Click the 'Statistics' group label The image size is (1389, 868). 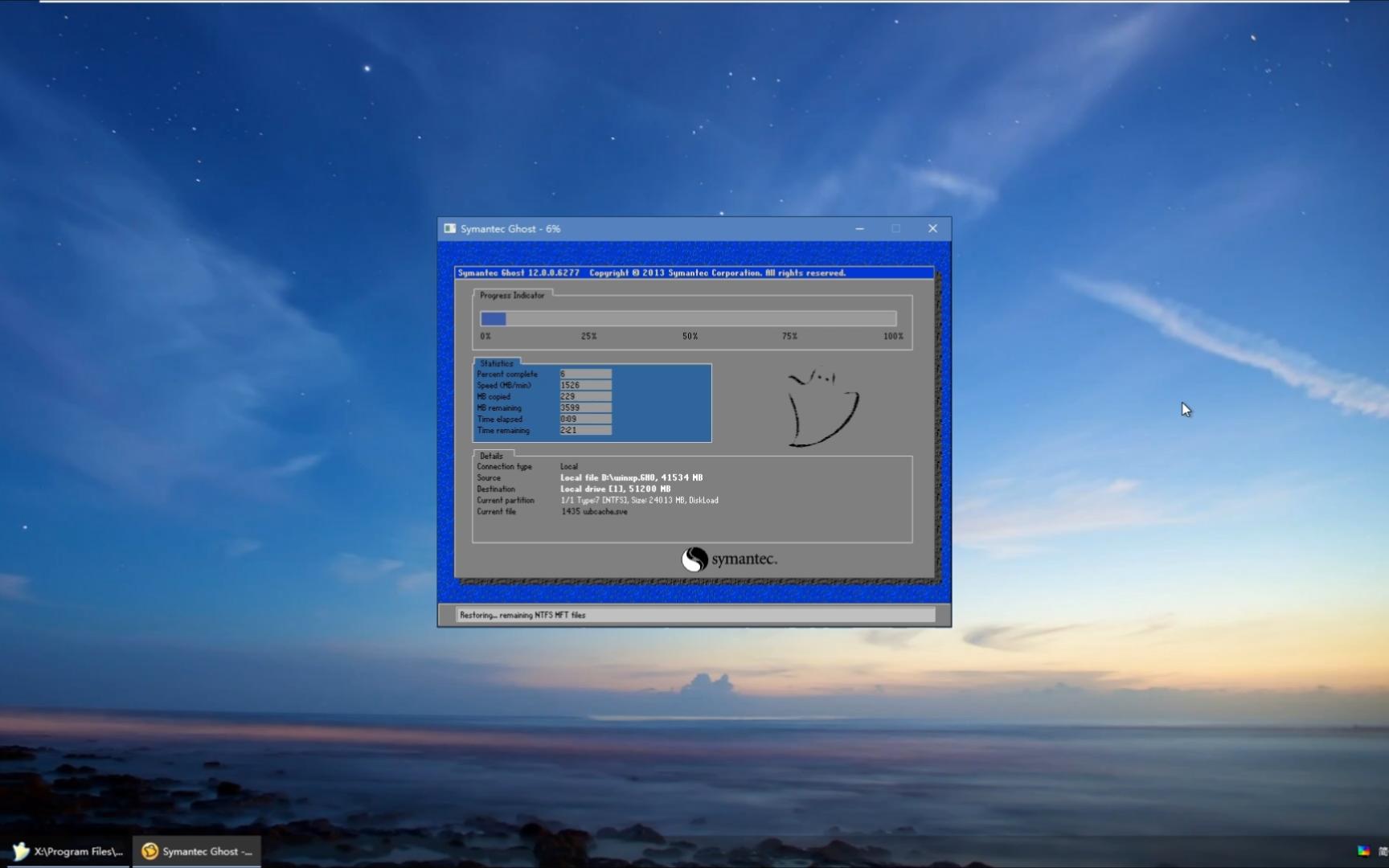pos(496,363)
